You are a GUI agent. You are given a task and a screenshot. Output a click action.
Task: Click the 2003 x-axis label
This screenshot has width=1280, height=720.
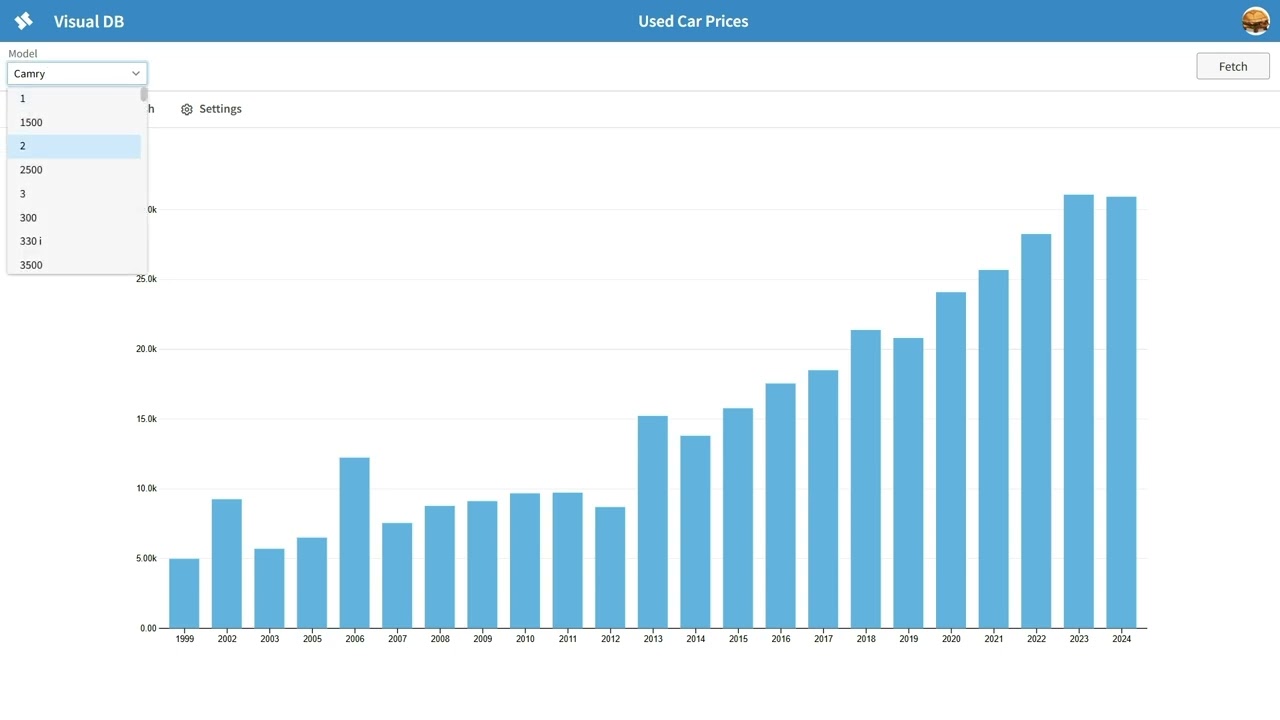tap(270, 639)
